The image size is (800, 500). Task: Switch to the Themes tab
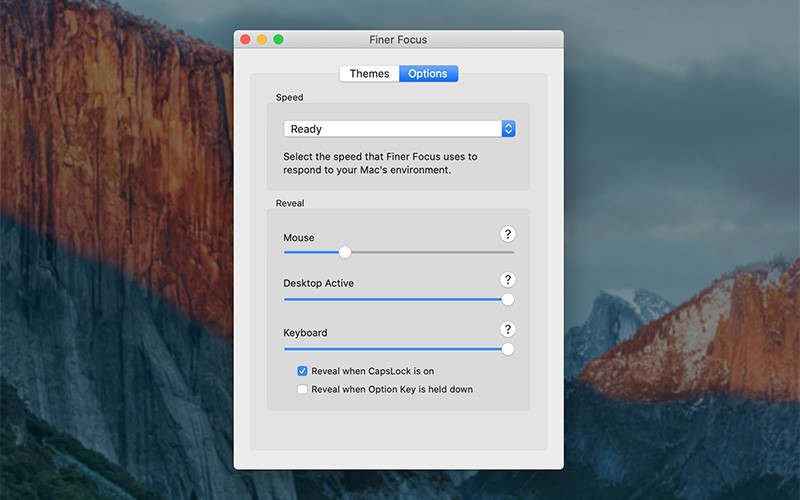point(369,73)
